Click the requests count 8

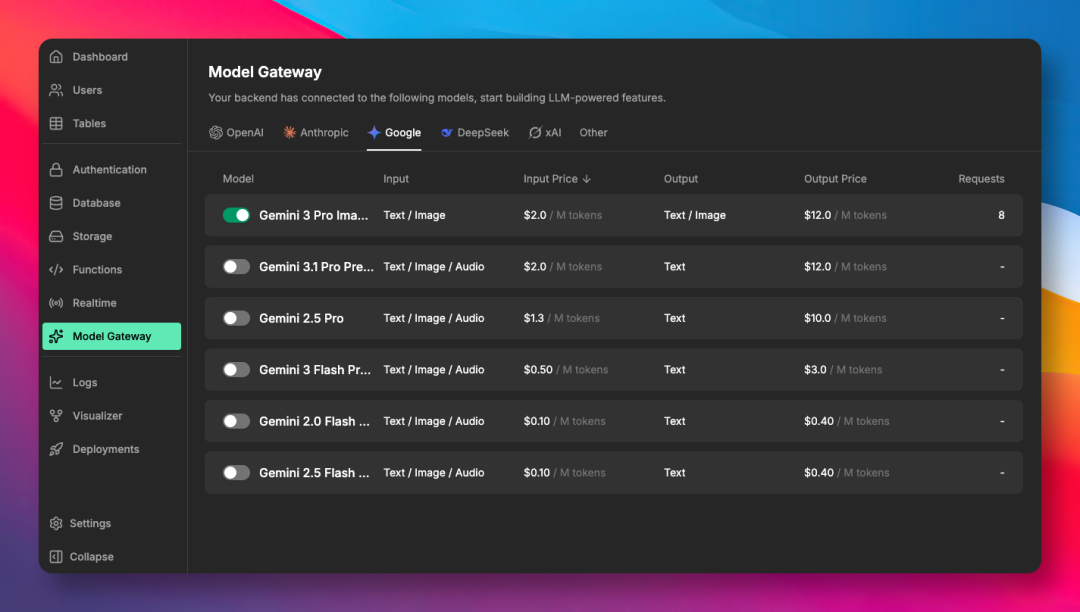click(1001, 215)
